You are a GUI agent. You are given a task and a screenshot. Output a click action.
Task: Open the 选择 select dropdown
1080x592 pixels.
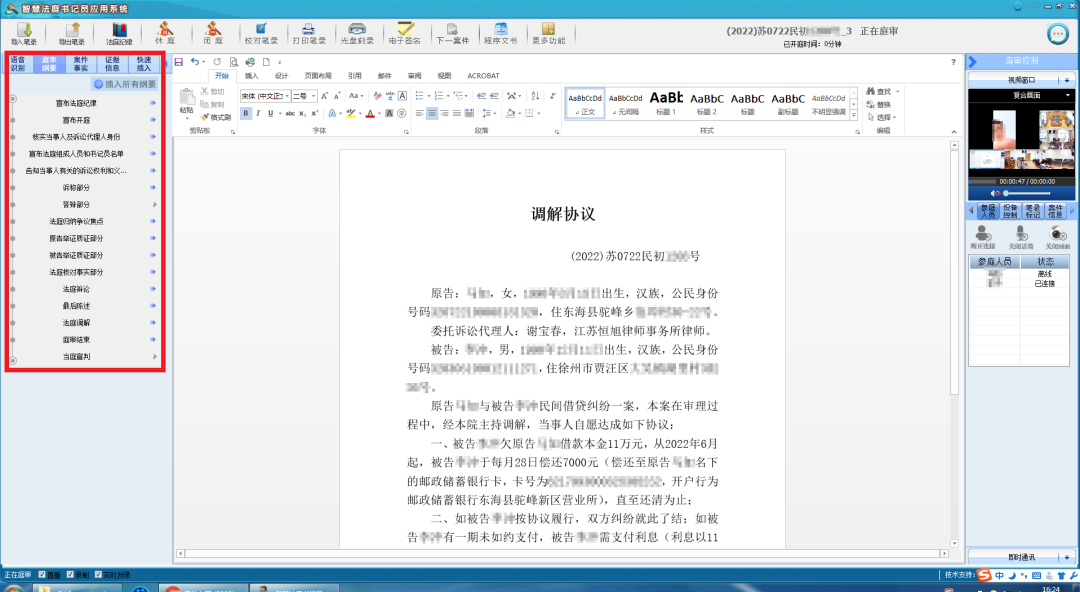pyautogui.click(x=881, y=117)
